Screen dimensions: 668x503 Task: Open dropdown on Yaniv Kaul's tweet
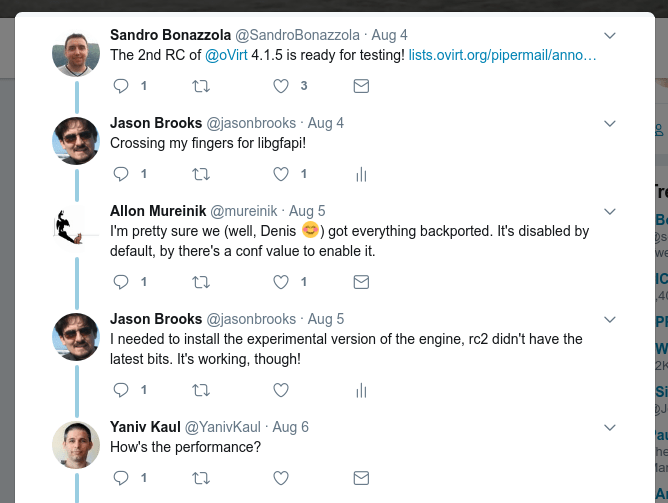click(x=610, y=427)
